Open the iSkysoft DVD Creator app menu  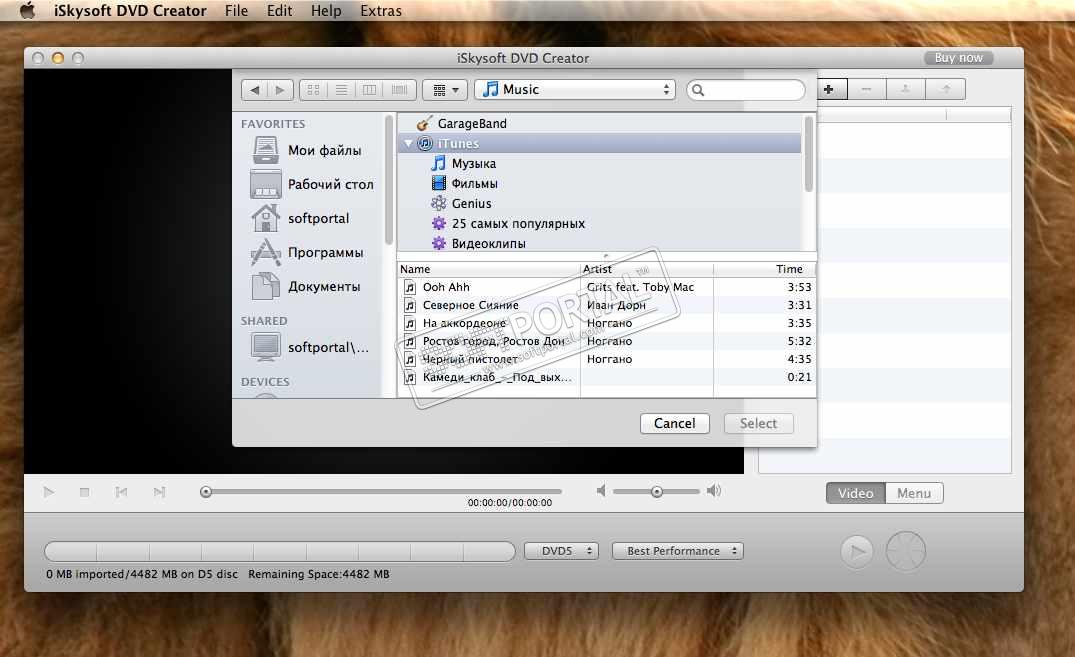point(130,10)
